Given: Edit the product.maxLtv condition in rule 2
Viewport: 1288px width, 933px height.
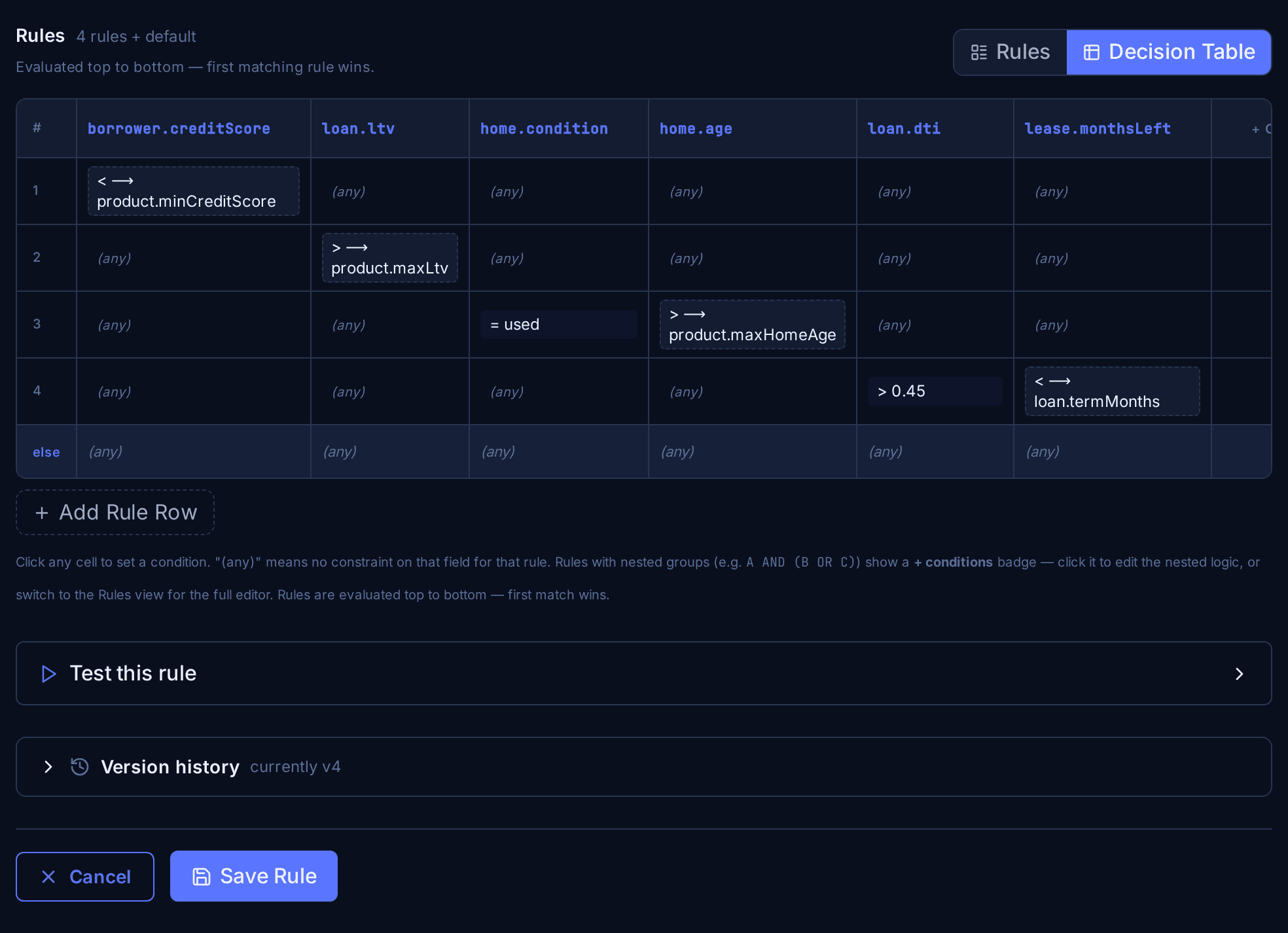Looking at the screenshot, I should (390, 258).
